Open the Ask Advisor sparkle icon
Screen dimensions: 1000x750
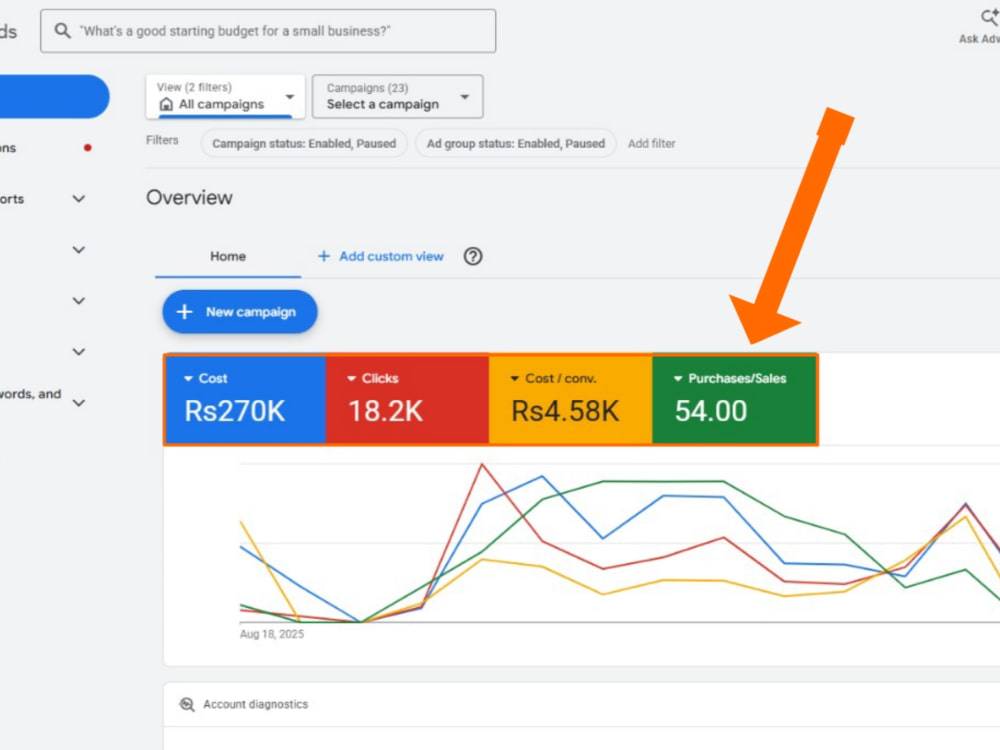[989, 17]
